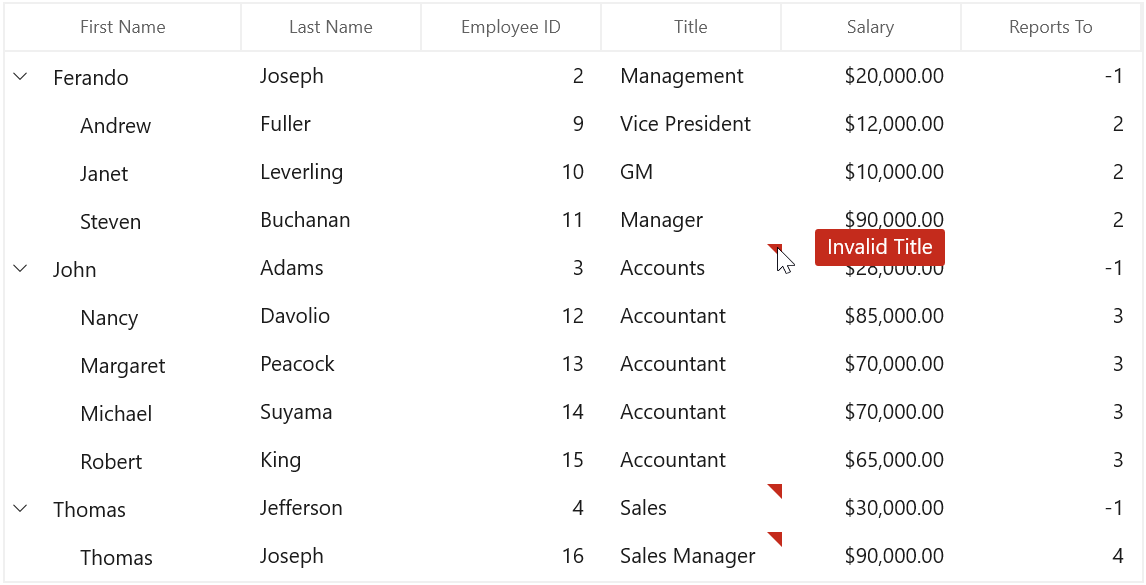This screenshot has height=585, width=1146.
Task: Click the error marker on Sales Manager cell
Action: click(x=775, y=538)
